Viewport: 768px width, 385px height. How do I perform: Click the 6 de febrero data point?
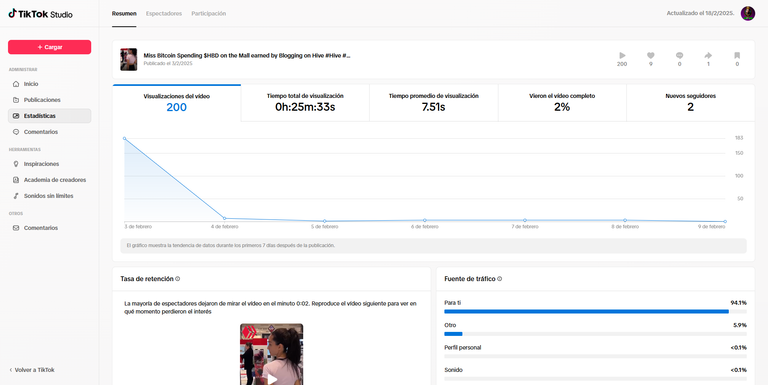tap(425, 220)
